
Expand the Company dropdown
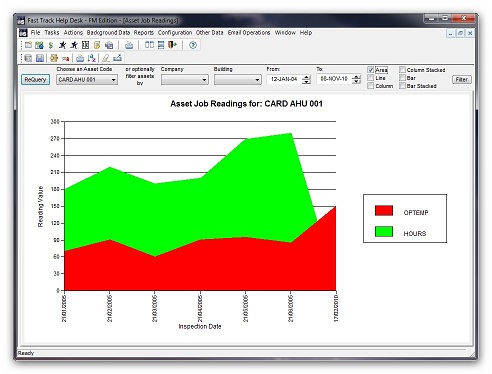click(x=185, y=80)
